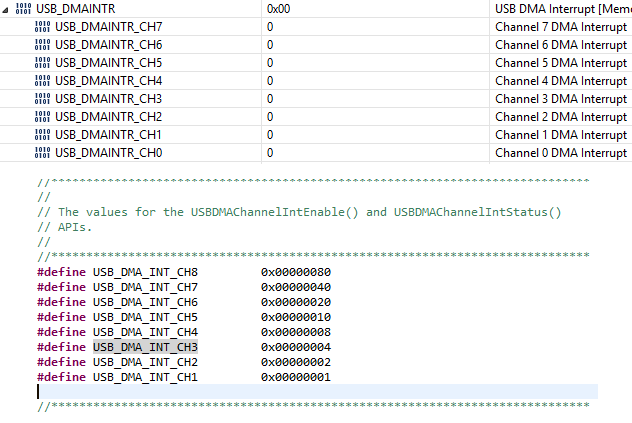Click the USB_DMAINTR_CH1 bitfield icon
The width and height of the screenshot is (632, 423).
[x=42, y=135]
